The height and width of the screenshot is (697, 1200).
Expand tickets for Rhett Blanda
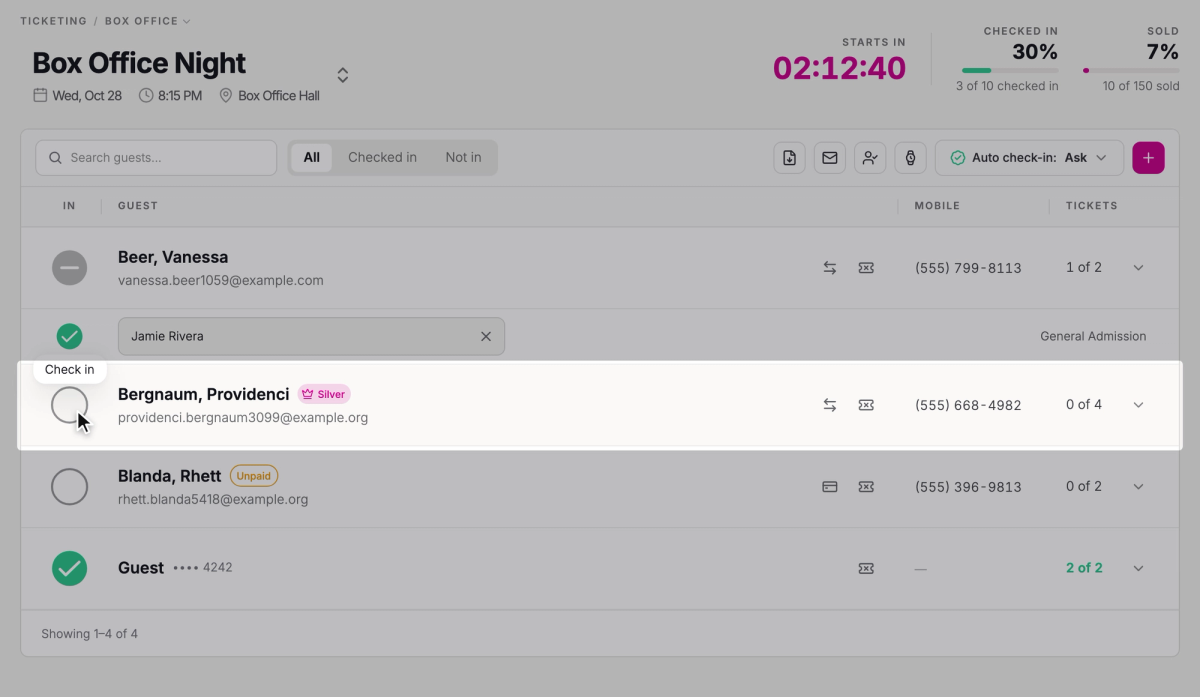tap(1138, 487)
